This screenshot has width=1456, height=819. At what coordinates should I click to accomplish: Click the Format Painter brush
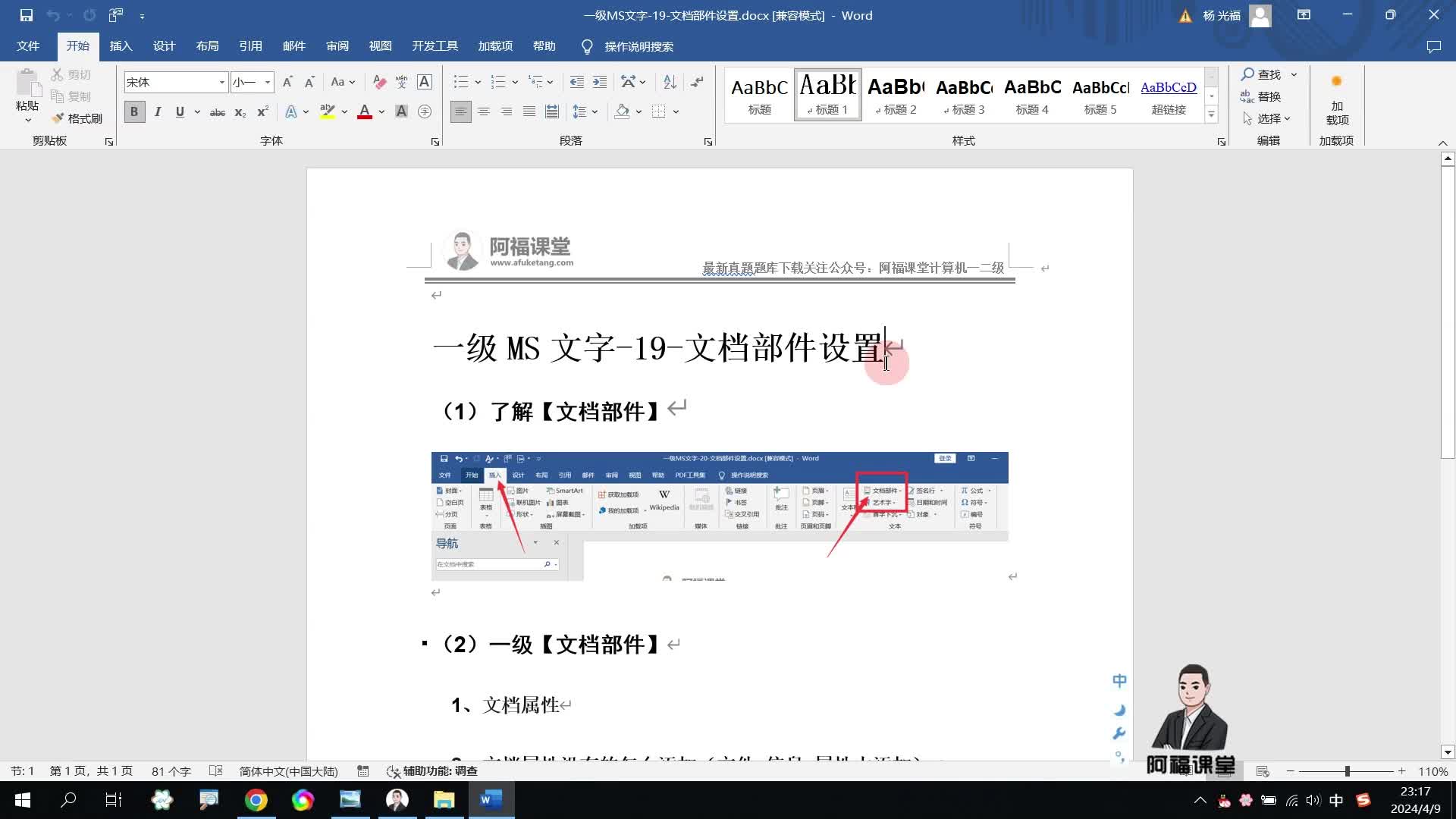(77, 118)
